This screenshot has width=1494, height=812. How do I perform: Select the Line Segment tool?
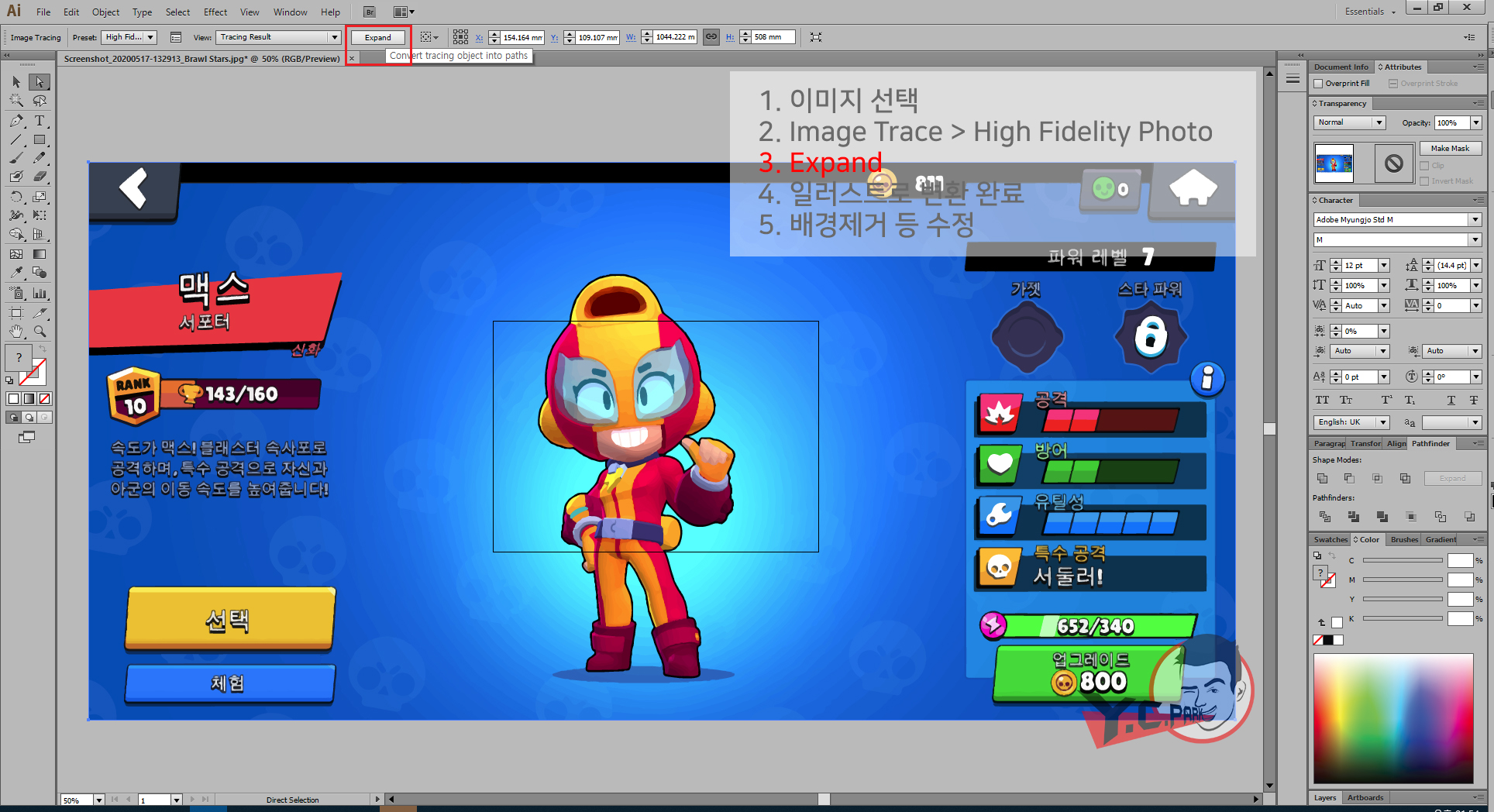point(16,140)
